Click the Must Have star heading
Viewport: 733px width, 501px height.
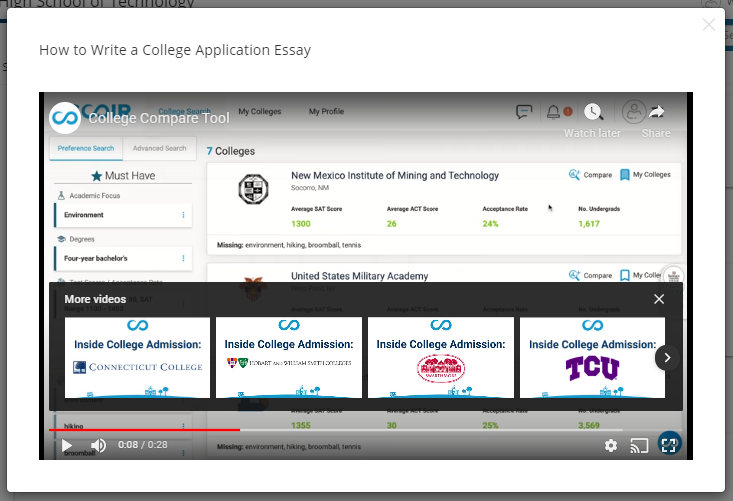point(123,176)
